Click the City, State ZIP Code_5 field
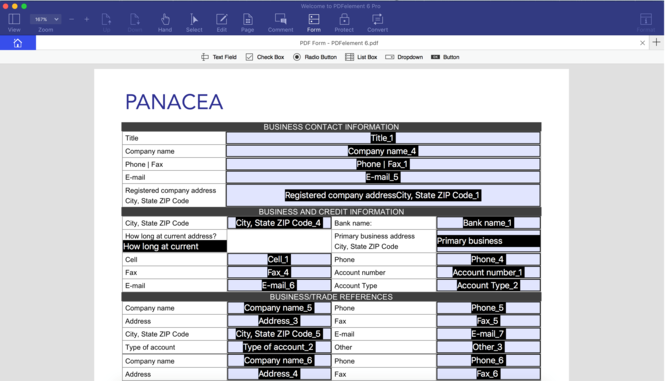Viewport: 665px width, 381px height. (x=279, y=334)
